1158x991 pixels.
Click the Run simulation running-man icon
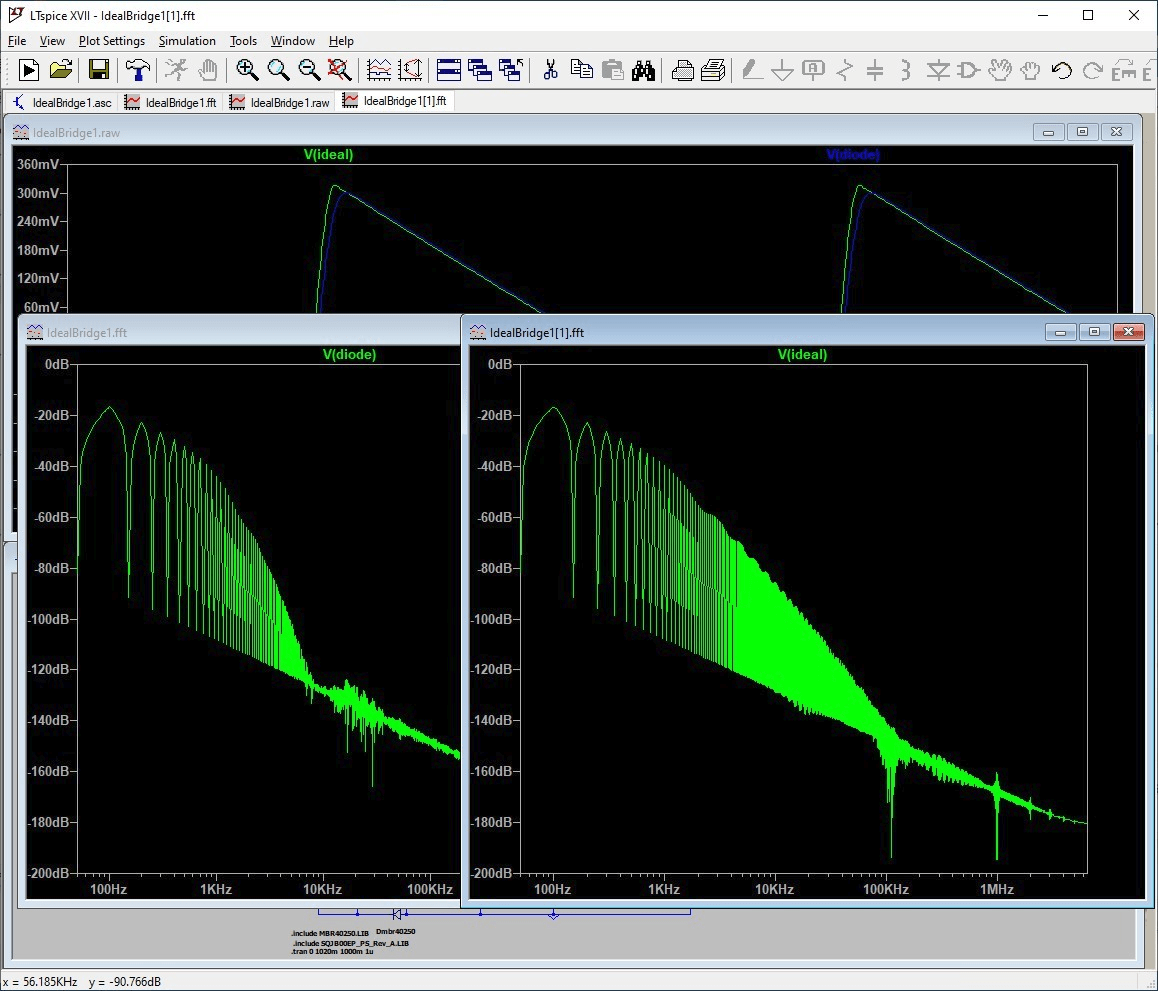176,70
